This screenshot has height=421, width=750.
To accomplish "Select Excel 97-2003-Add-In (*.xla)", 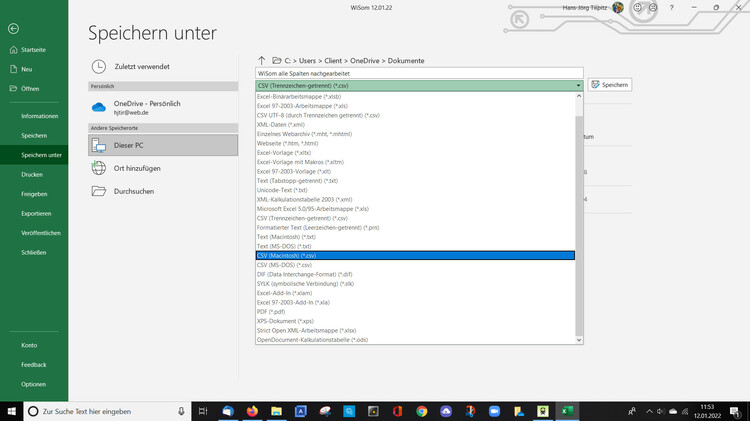I will (415, 302).
